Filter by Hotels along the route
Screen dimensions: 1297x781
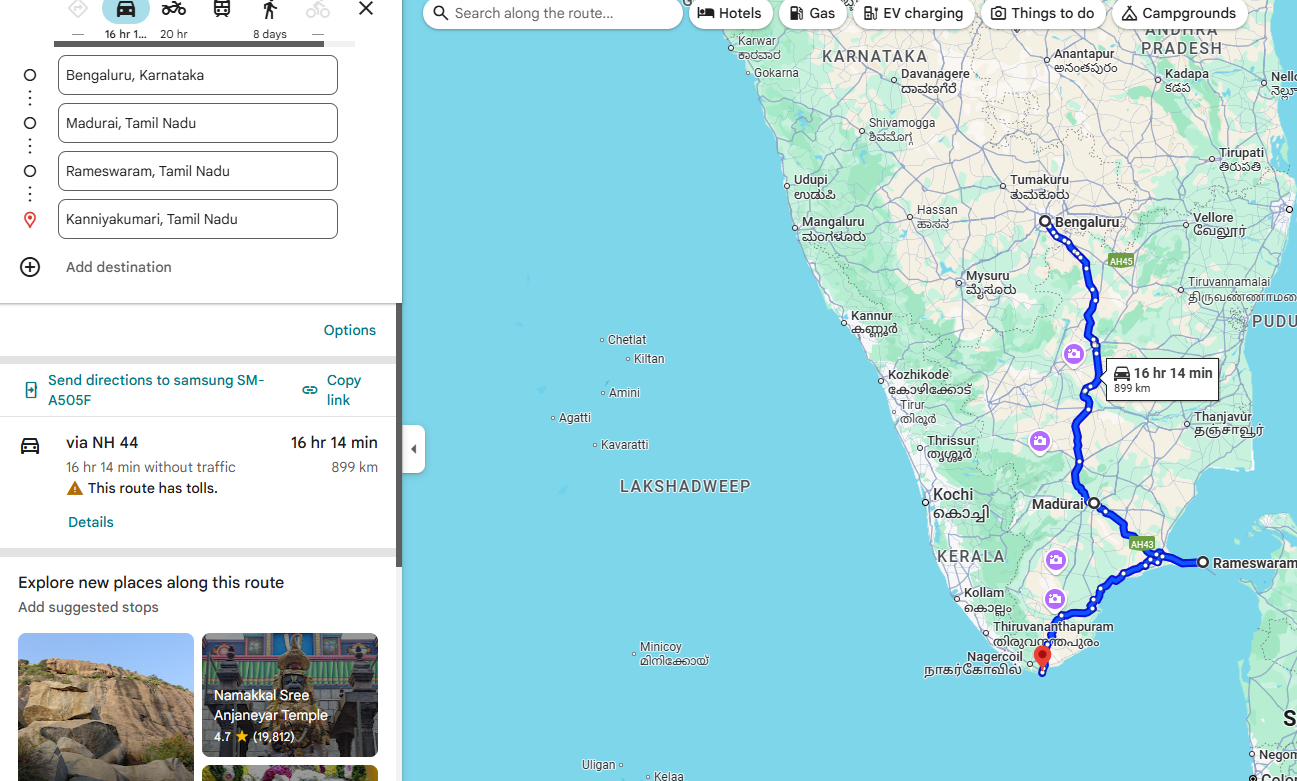click(730, 13)
